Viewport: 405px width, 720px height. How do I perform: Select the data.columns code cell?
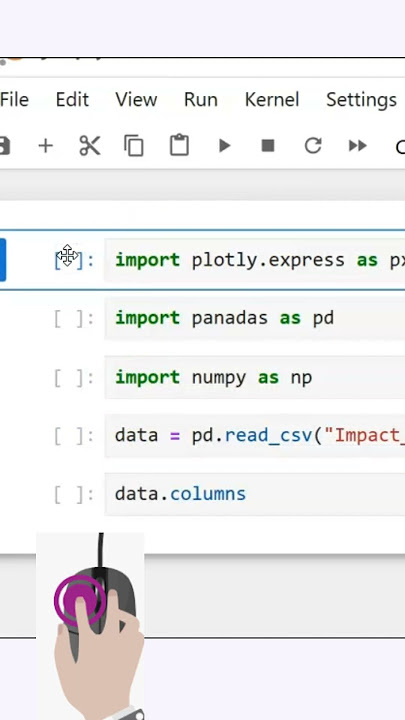tap(254, 494)
